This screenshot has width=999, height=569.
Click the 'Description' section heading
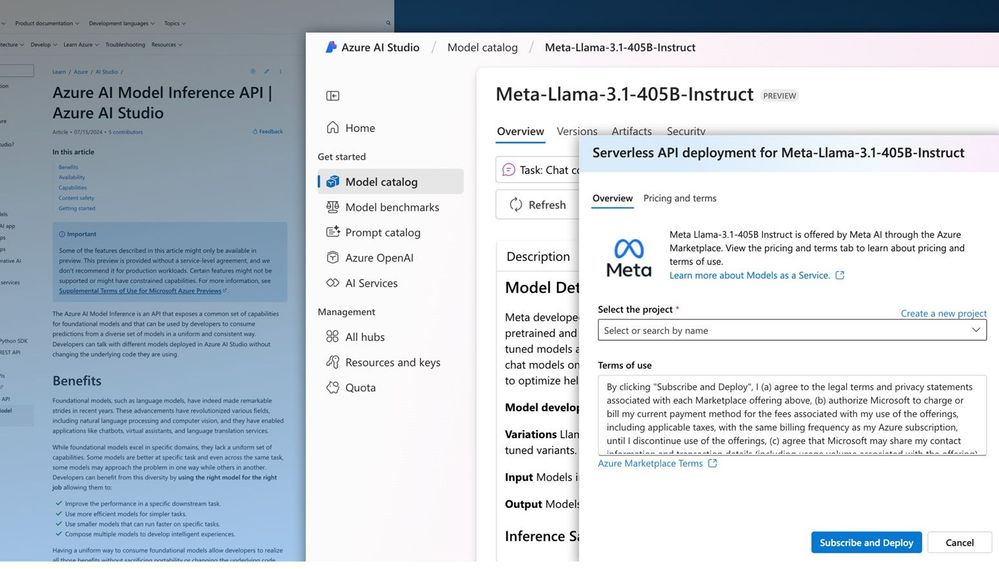538,256
